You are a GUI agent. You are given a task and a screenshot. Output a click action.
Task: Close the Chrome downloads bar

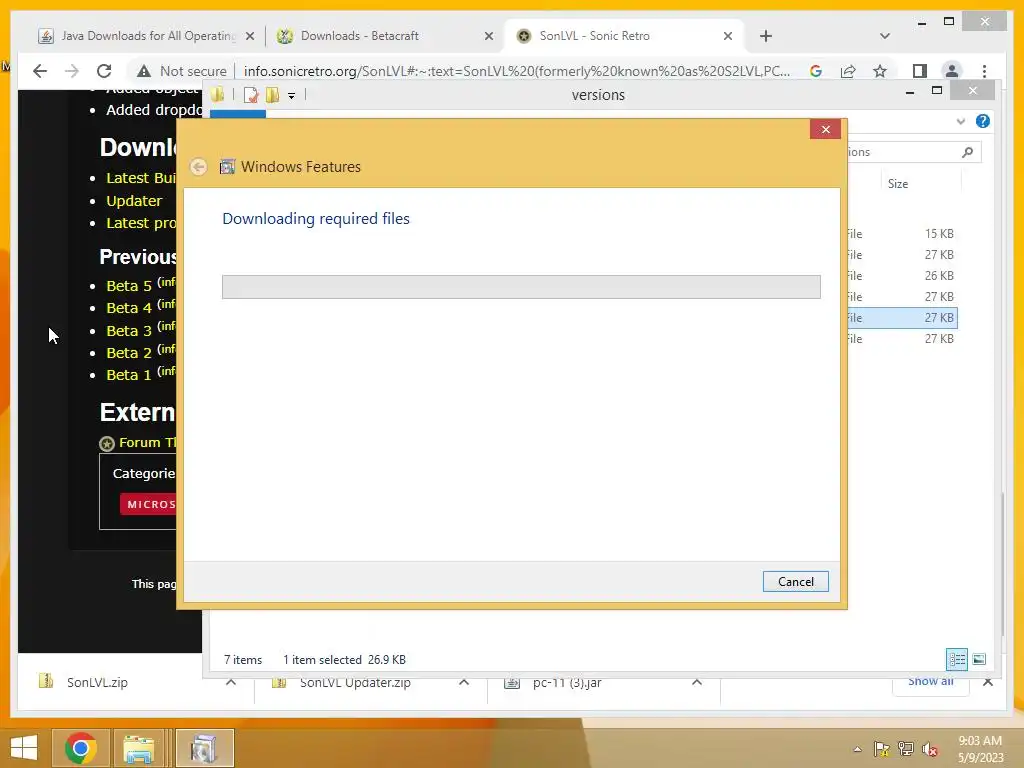pyautogui.click(x=987, y=682)
